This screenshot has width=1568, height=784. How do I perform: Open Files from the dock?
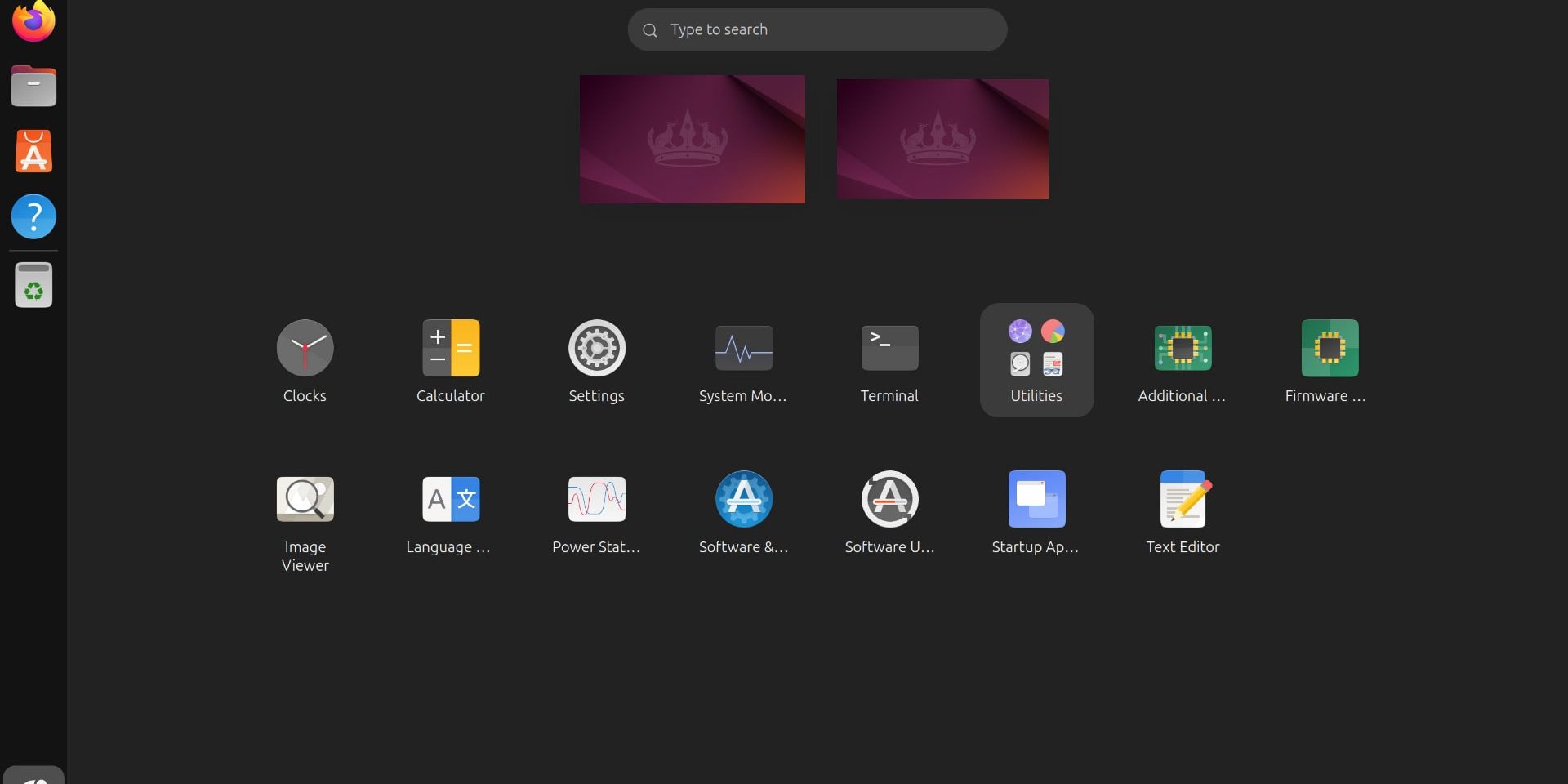pyautogui.click(x=33, y=86)
